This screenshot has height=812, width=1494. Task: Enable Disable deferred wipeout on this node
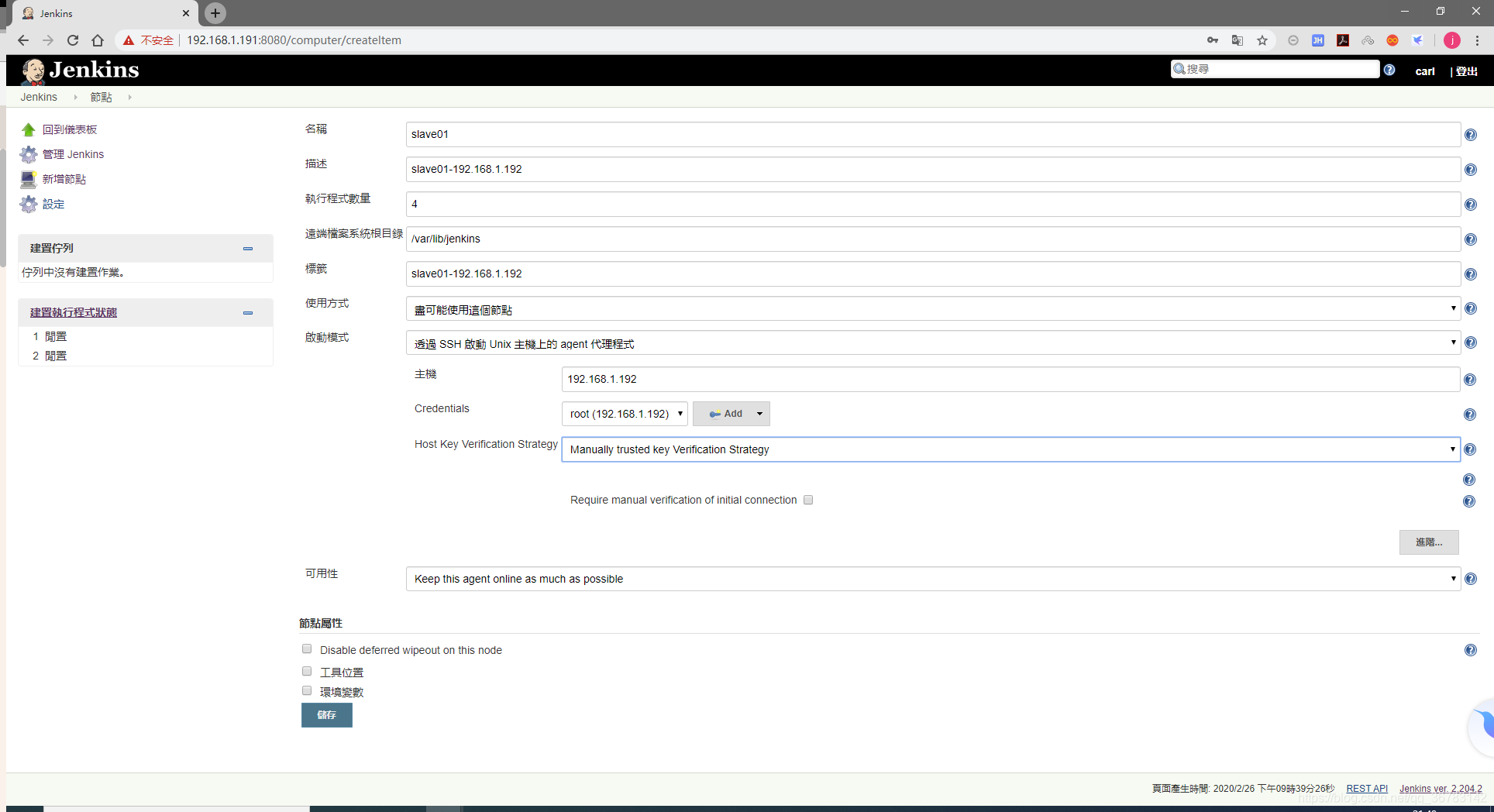click(307, 649)
